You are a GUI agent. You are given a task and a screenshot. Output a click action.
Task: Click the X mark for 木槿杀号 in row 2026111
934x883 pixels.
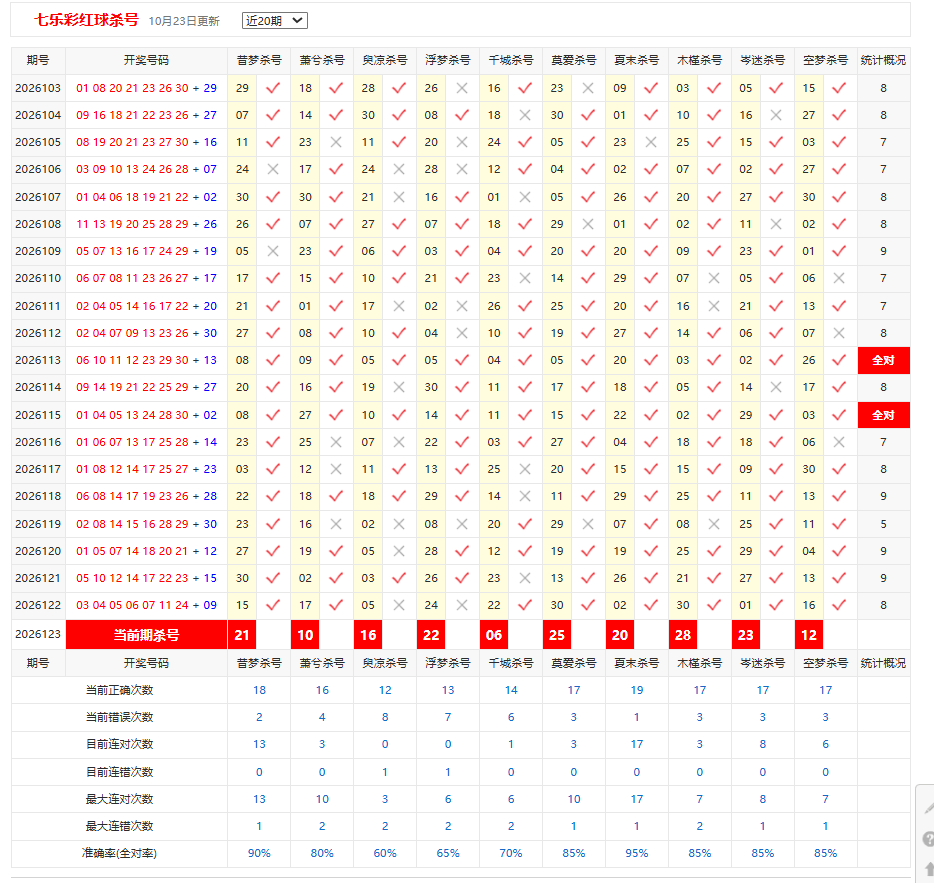[714, 306]
